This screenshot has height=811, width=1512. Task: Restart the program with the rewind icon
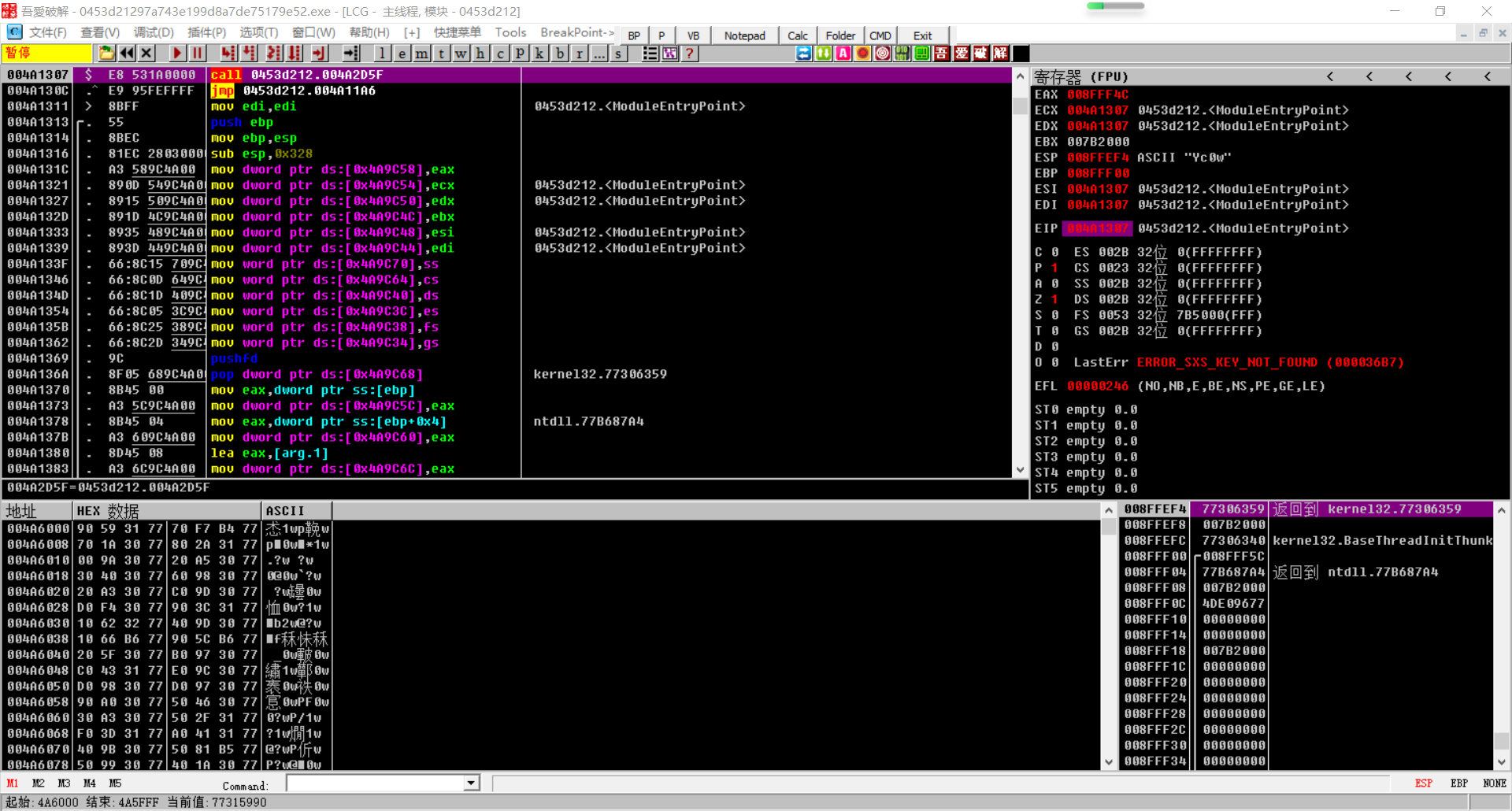[127, 53]
